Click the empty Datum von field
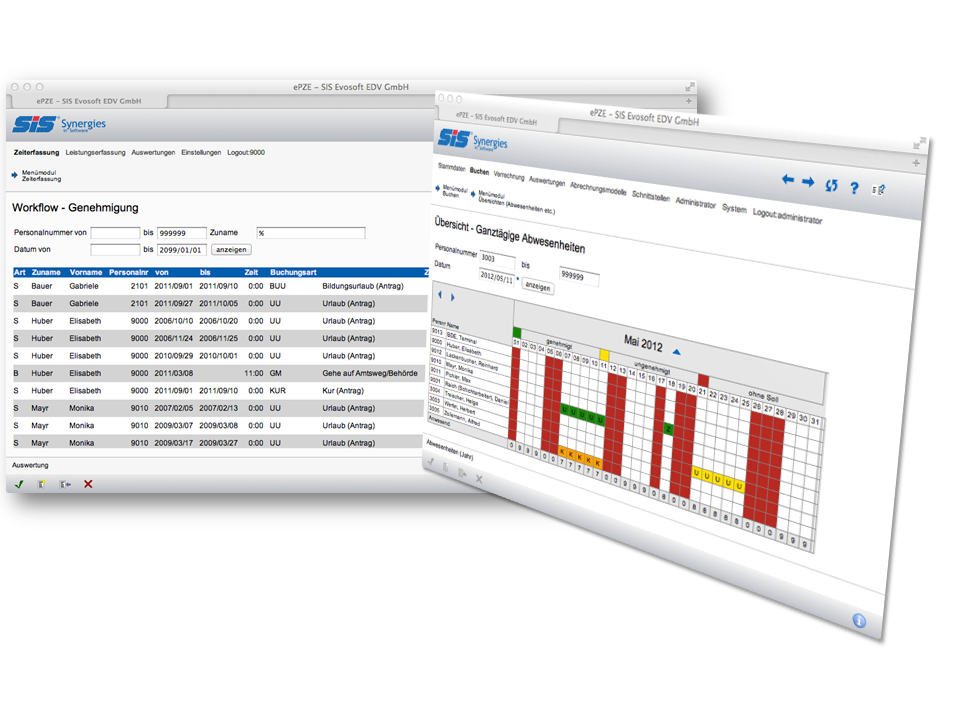This screenshot has width=960, height=720. point(115,249)
